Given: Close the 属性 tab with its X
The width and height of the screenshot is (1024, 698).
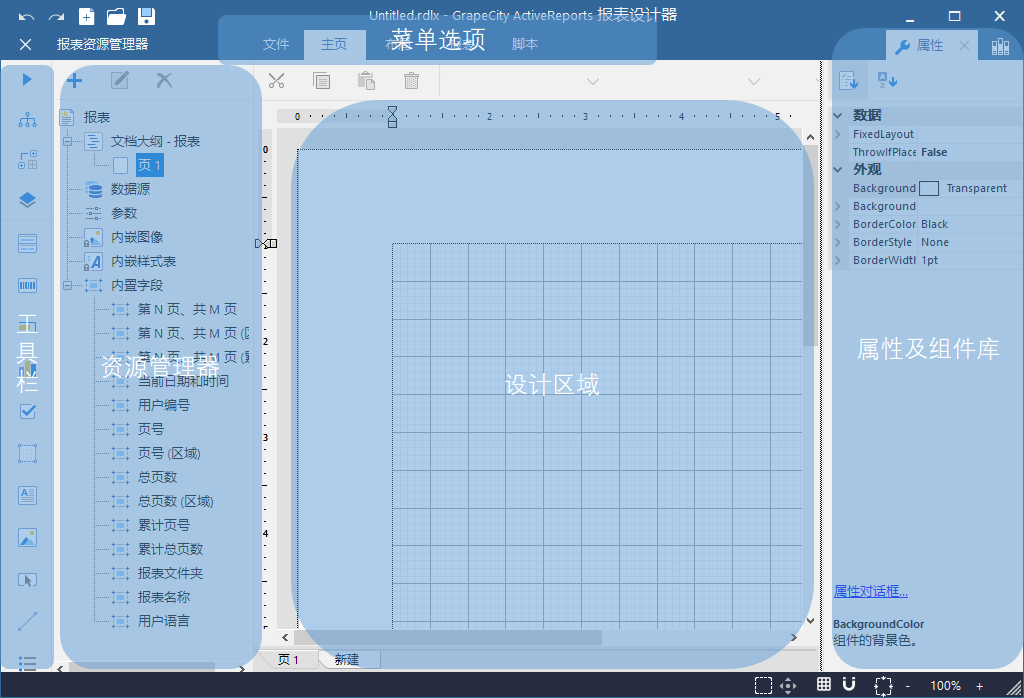Looking at the screenshot, I should click(x=964, y=46).
